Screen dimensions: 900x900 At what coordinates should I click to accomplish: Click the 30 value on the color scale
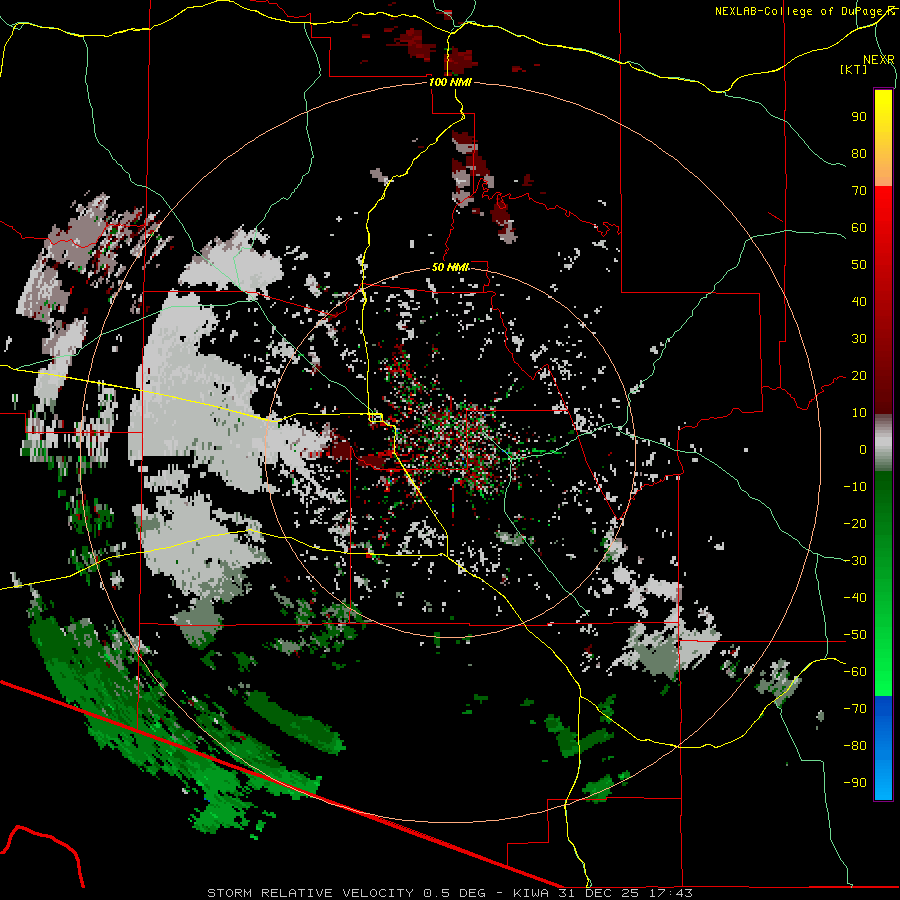859,339
